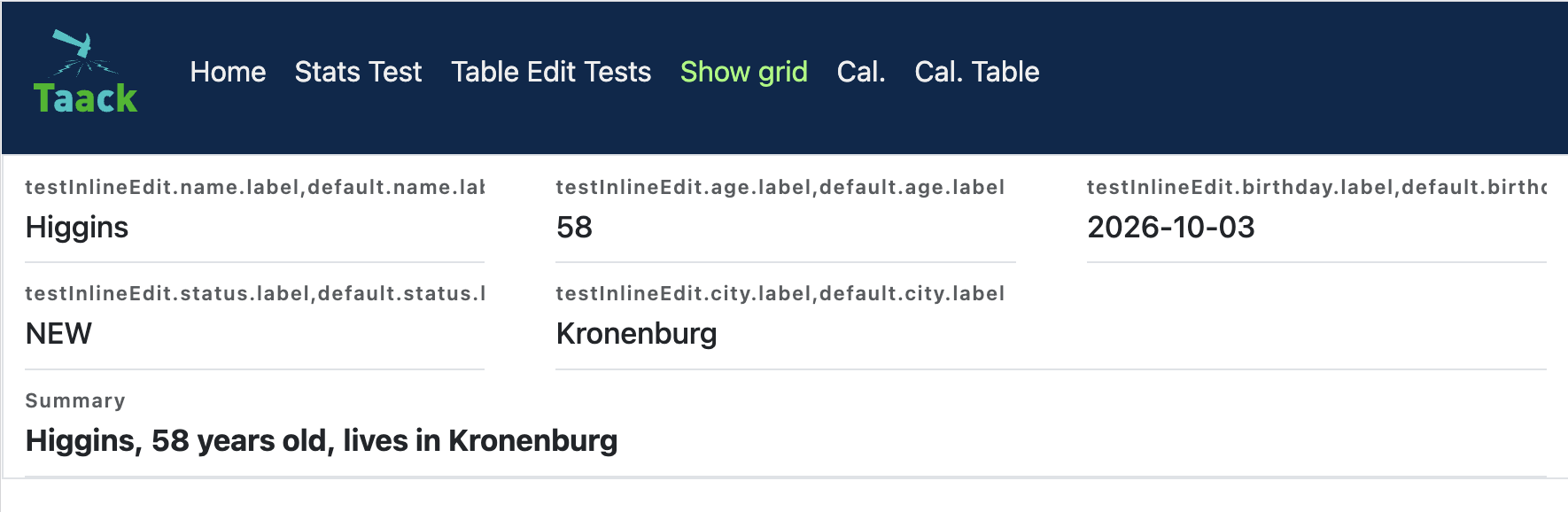Open the Home menu item
1568x512 pixels.
coord(228,72)
